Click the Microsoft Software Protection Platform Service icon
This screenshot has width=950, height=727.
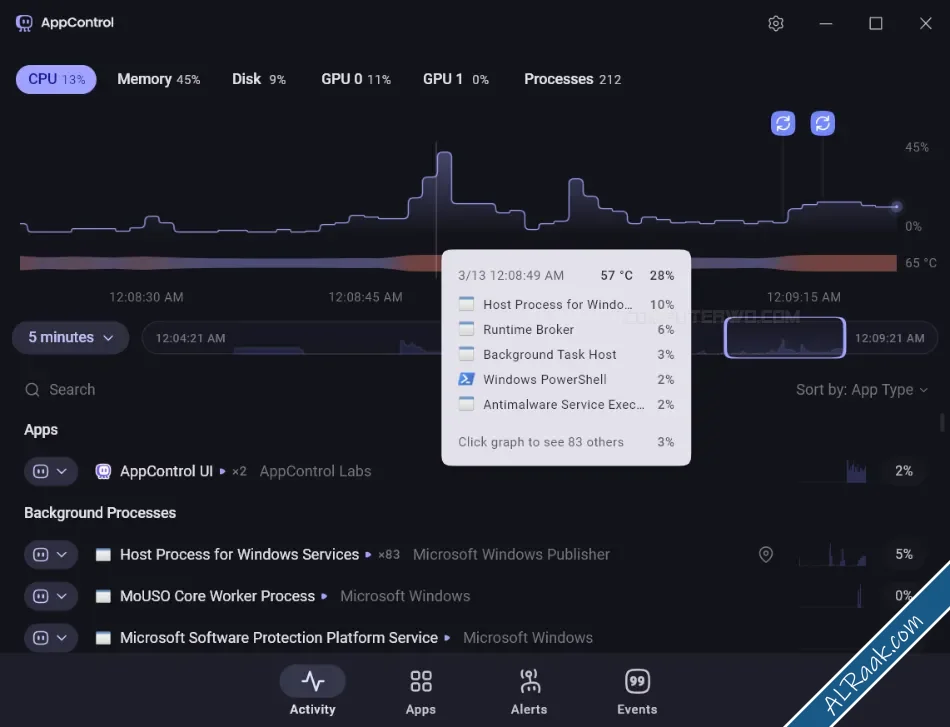[103, 638]
